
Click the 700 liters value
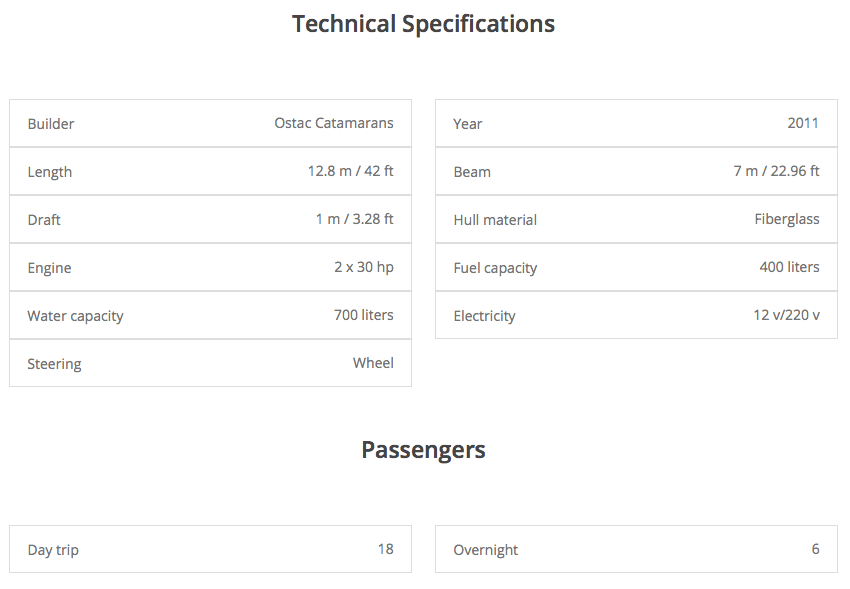click(364, 315)
